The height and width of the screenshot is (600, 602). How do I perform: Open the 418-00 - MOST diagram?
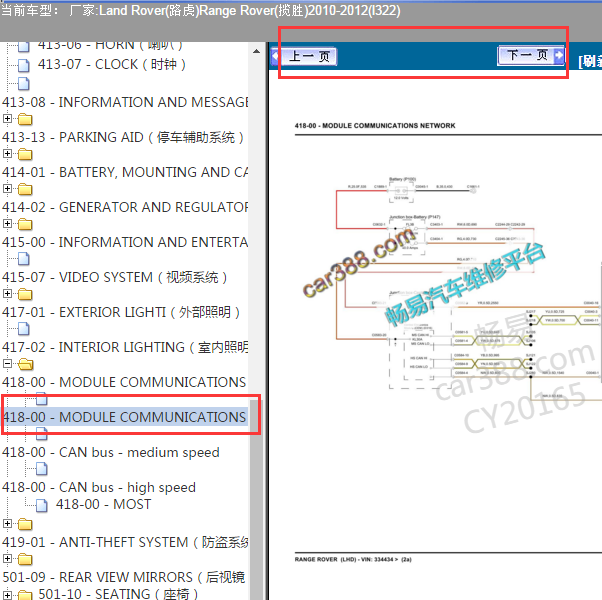pos(104,504)
